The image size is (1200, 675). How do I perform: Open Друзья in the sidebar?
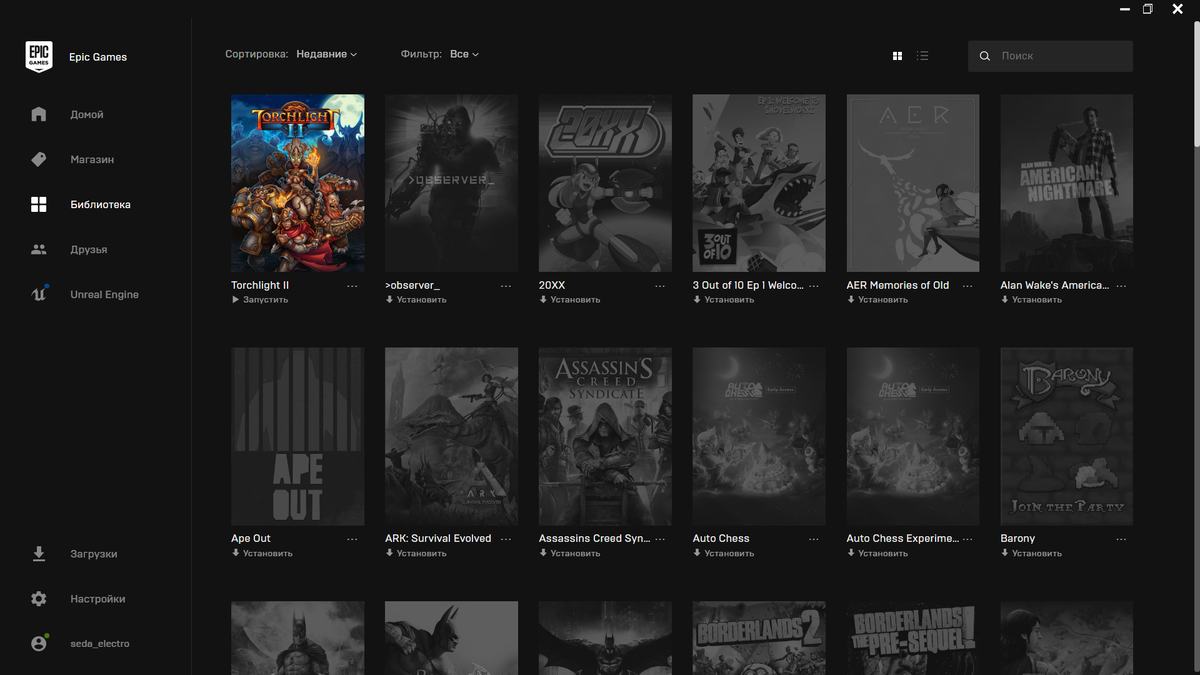pyautogui.click(x=89, y=249)
